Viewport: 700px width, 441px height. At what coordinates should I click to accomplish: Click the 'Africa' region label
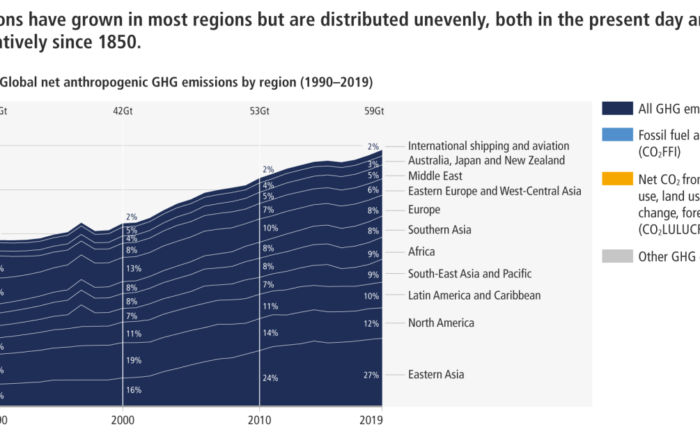pos(421,251)
